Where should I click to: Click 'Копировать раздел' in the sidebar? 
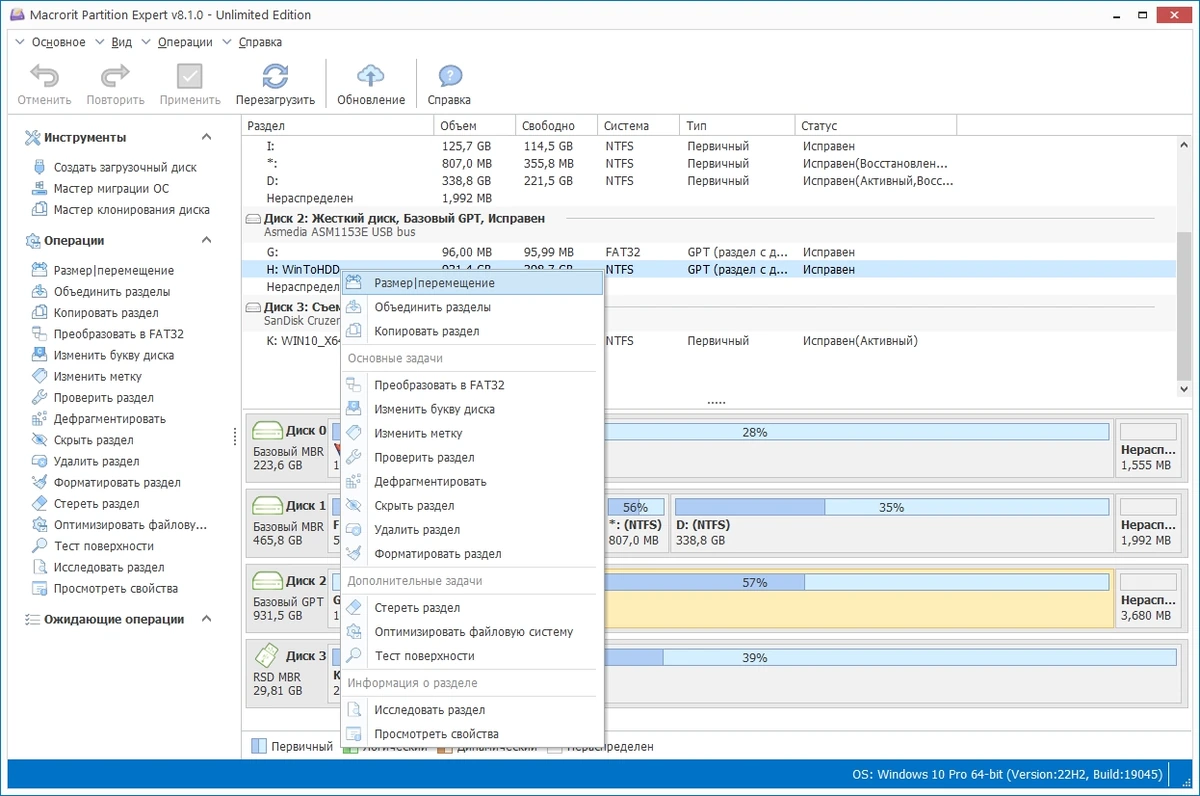106,313
